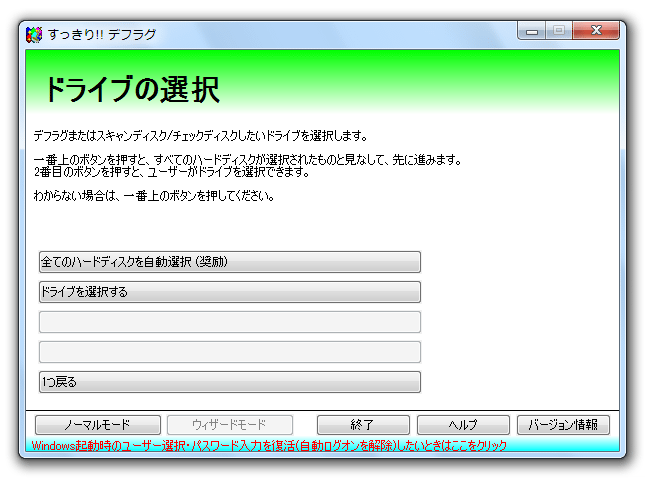648x480 pixels.
Task: Click the すっきり!! デフラグ title text
Action: tap(102, 35)
